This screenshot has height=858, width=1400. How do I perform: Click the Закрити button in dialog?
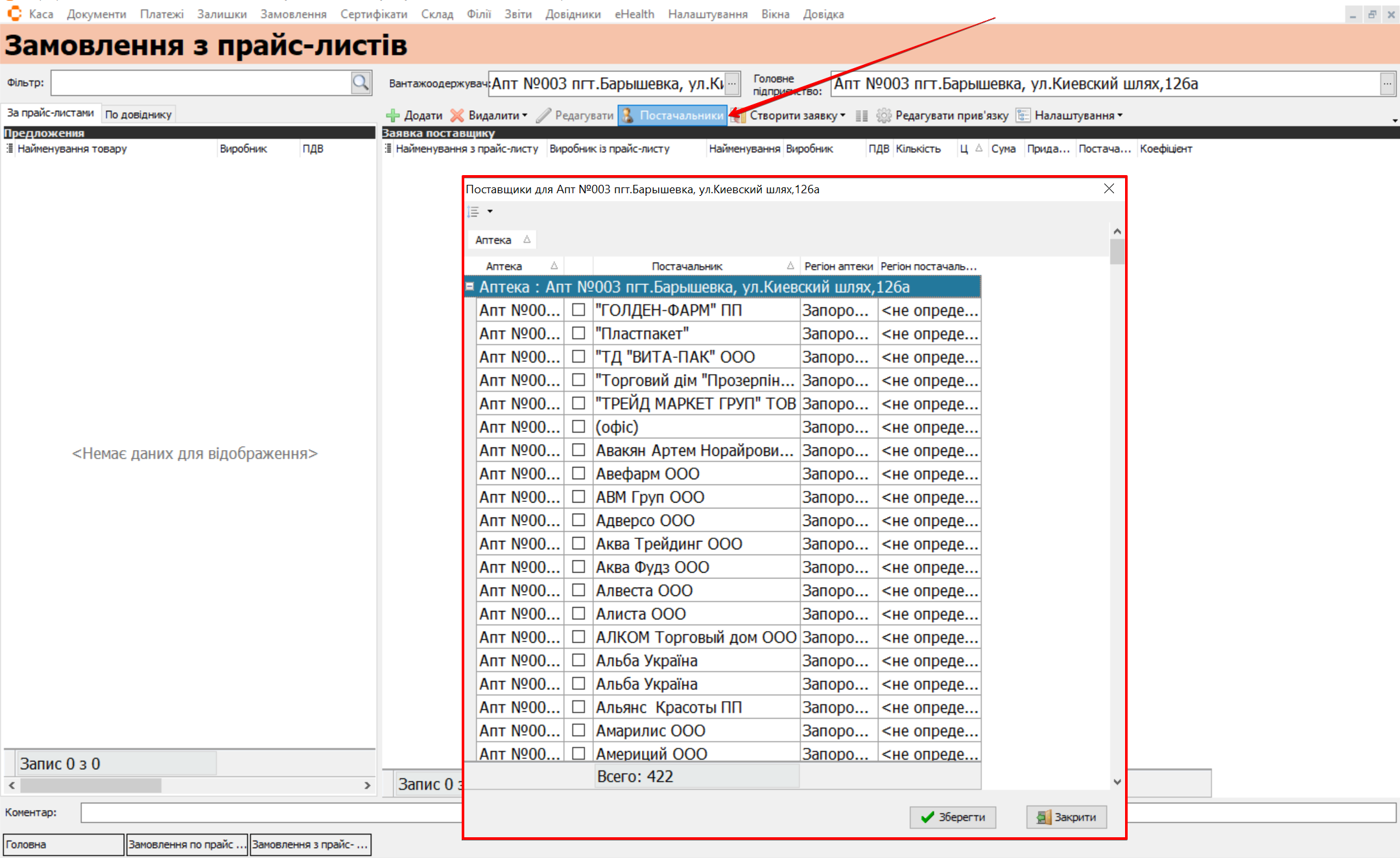point(1066,817)
